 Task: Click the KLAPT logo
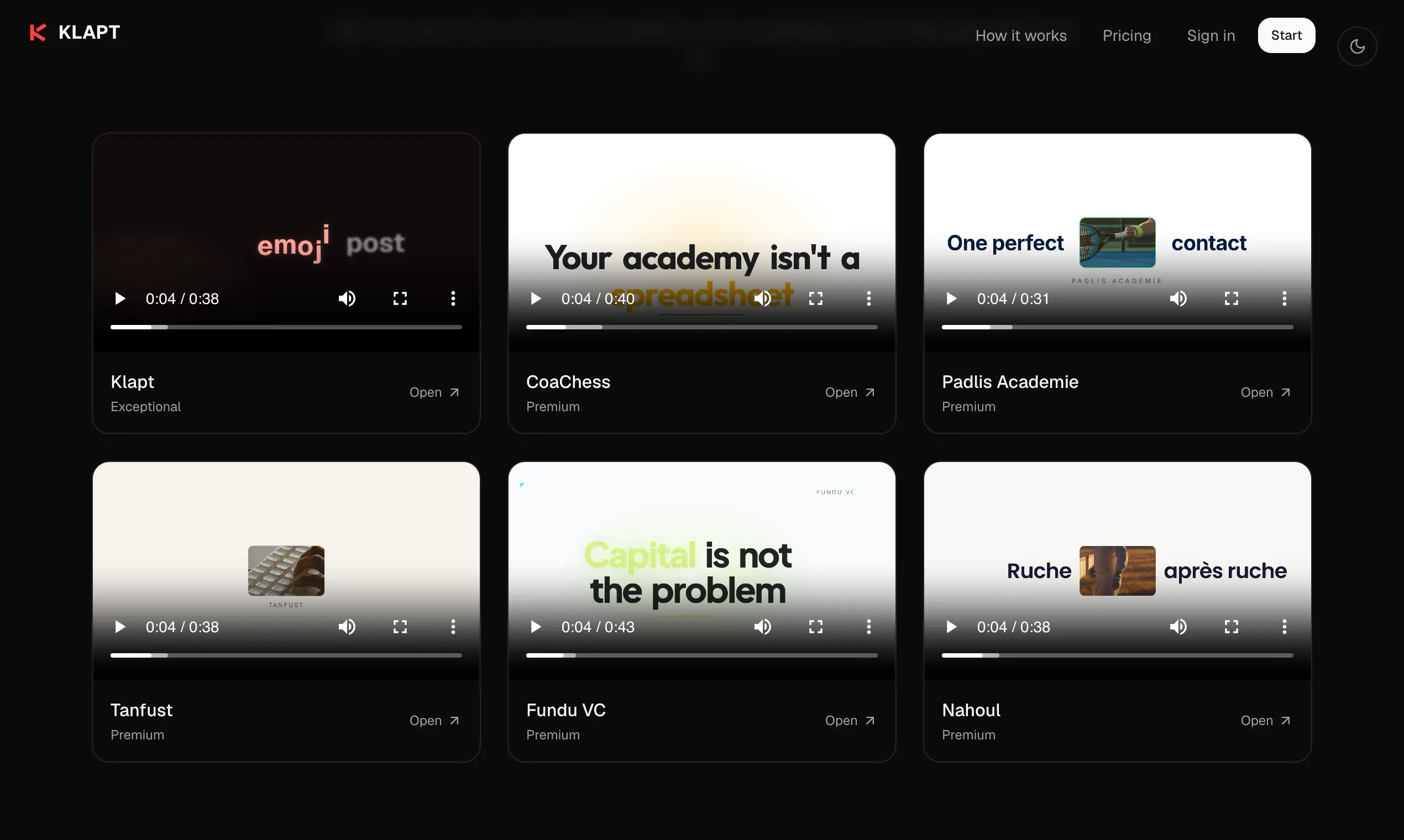coord(75,32)
